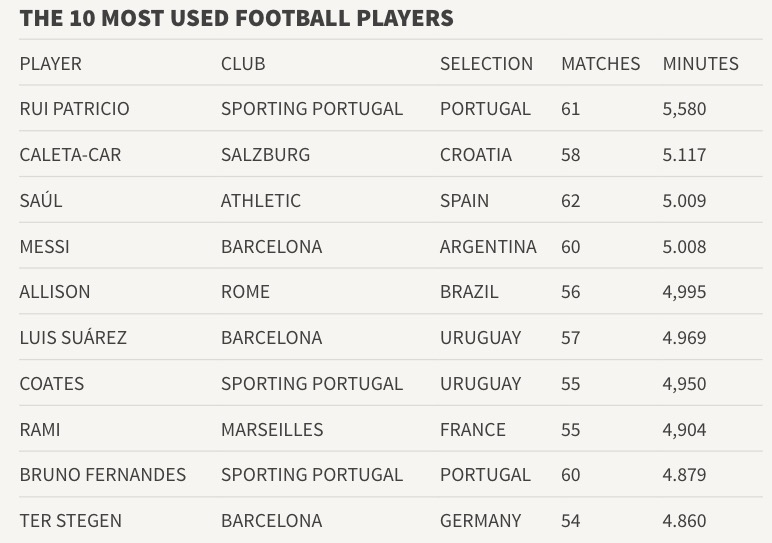Click the MARSEILLES club cell
Viewport: 772px width, 543px height.
coord(272,430)
